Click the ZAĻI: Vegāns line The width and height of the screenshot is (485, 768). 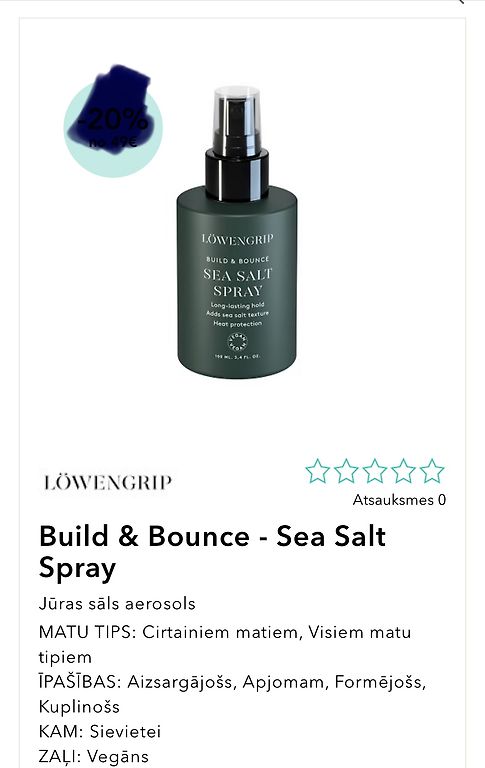[x=94, y=756]
